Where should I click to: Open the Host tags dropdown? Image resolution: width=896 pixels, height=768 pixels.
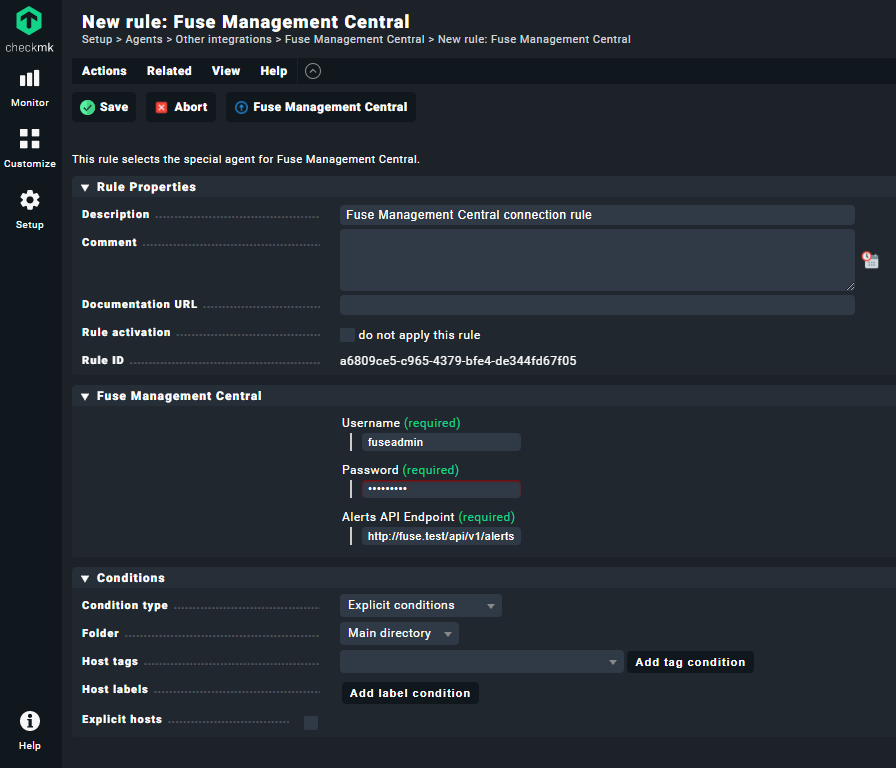point(481,662)
